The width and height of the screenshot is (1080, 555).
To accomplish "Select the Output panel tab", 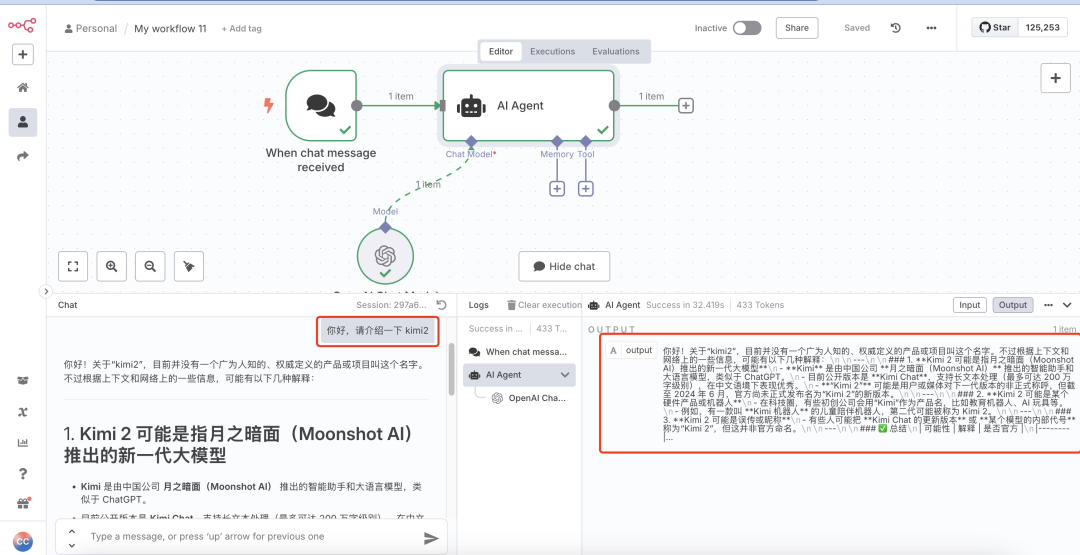I will tap(1012, 305).
